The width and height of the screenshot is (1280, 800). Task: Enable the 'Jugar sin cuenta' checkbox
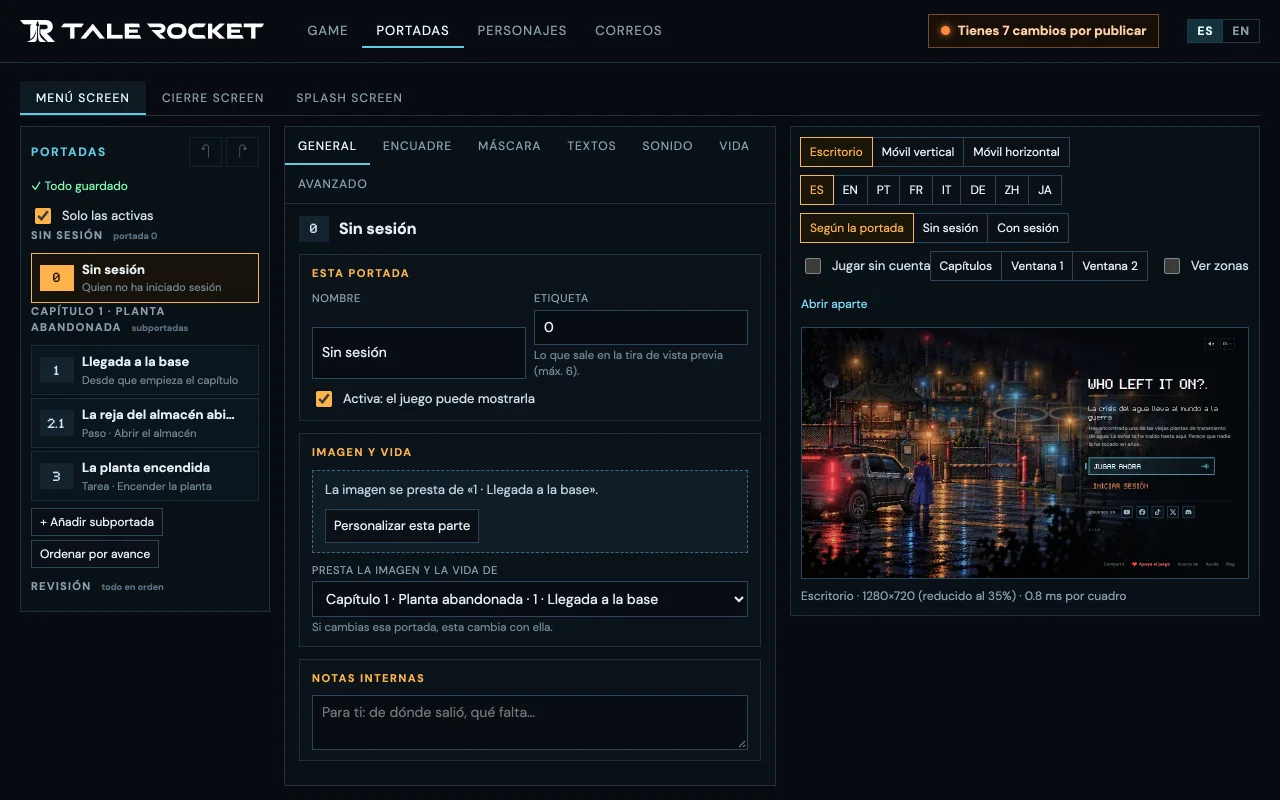pos(813,266)
